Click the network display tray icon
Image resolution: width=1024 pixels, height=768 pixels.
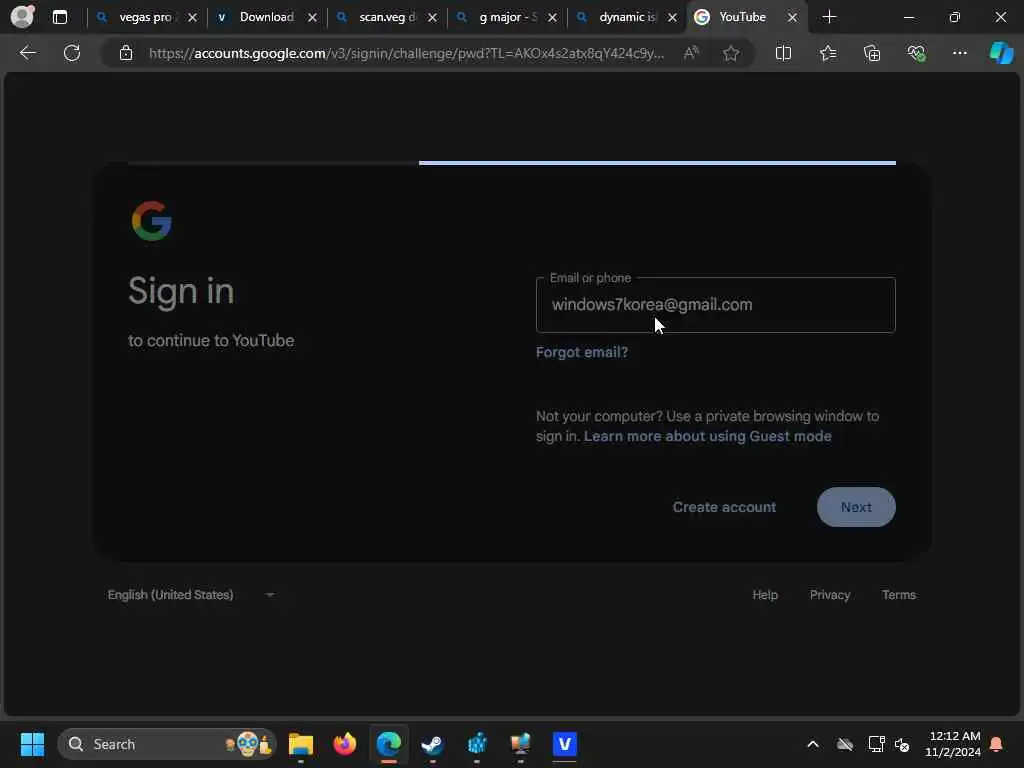click(876, 744)
